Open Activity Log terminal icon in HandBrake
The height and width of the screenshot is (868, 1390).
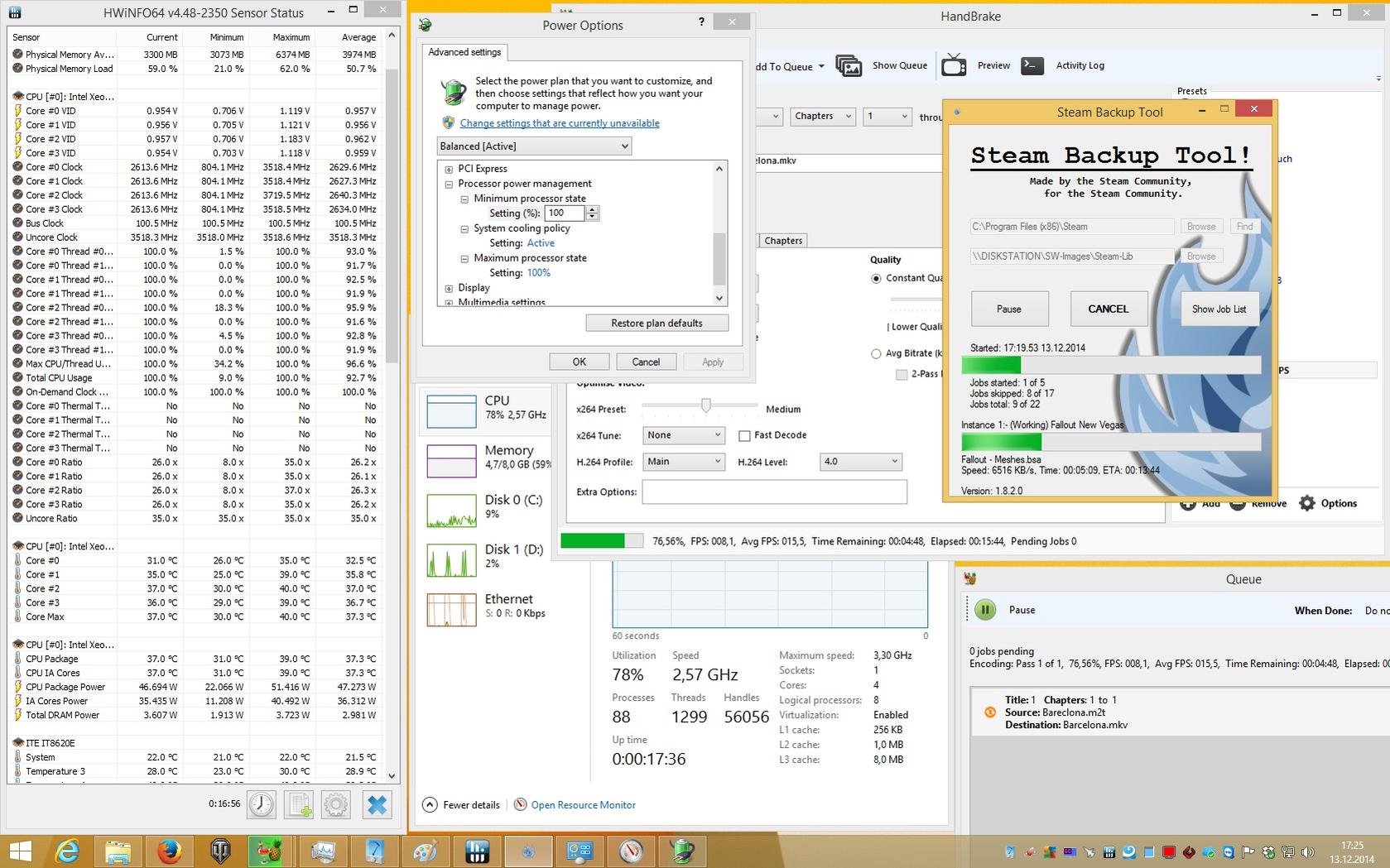pyautogui.click(x=1032, y=65)
